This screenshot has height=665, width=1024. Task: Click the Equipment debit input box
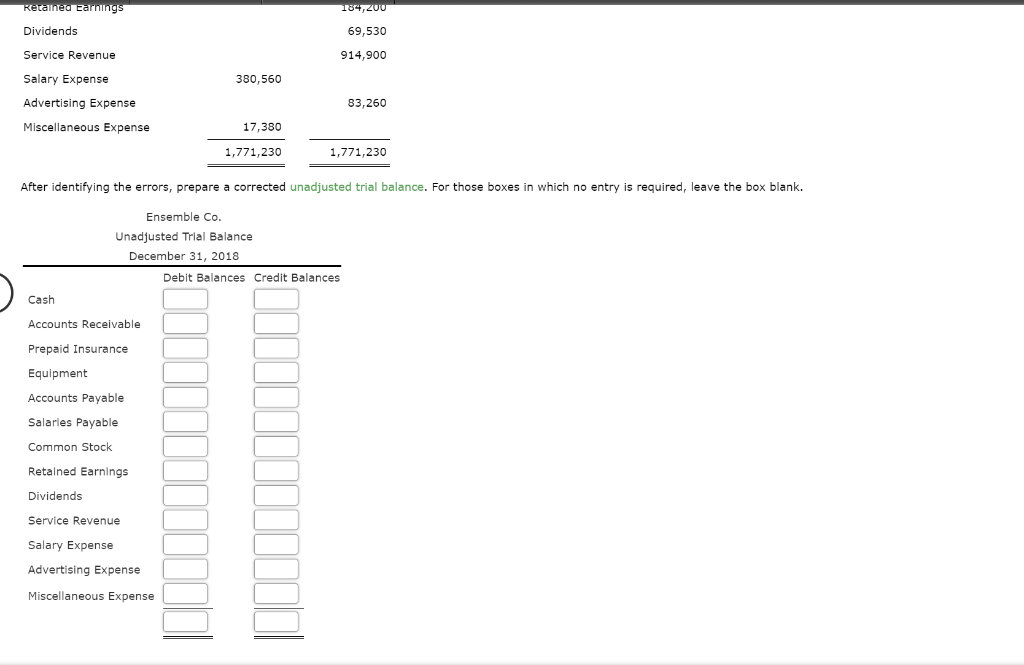tap(185, 371)
